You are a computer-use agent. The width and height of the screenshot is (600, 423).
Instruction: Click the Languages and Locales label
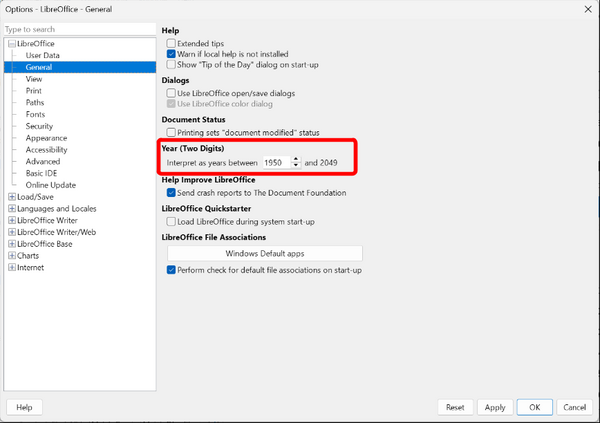(x=57, y=209)
